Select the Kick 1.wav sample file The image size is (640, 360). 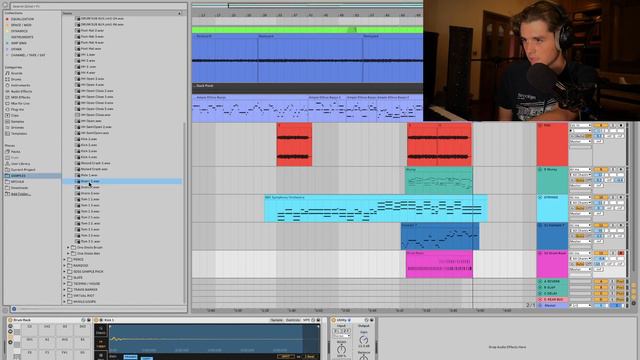(89, 139)
